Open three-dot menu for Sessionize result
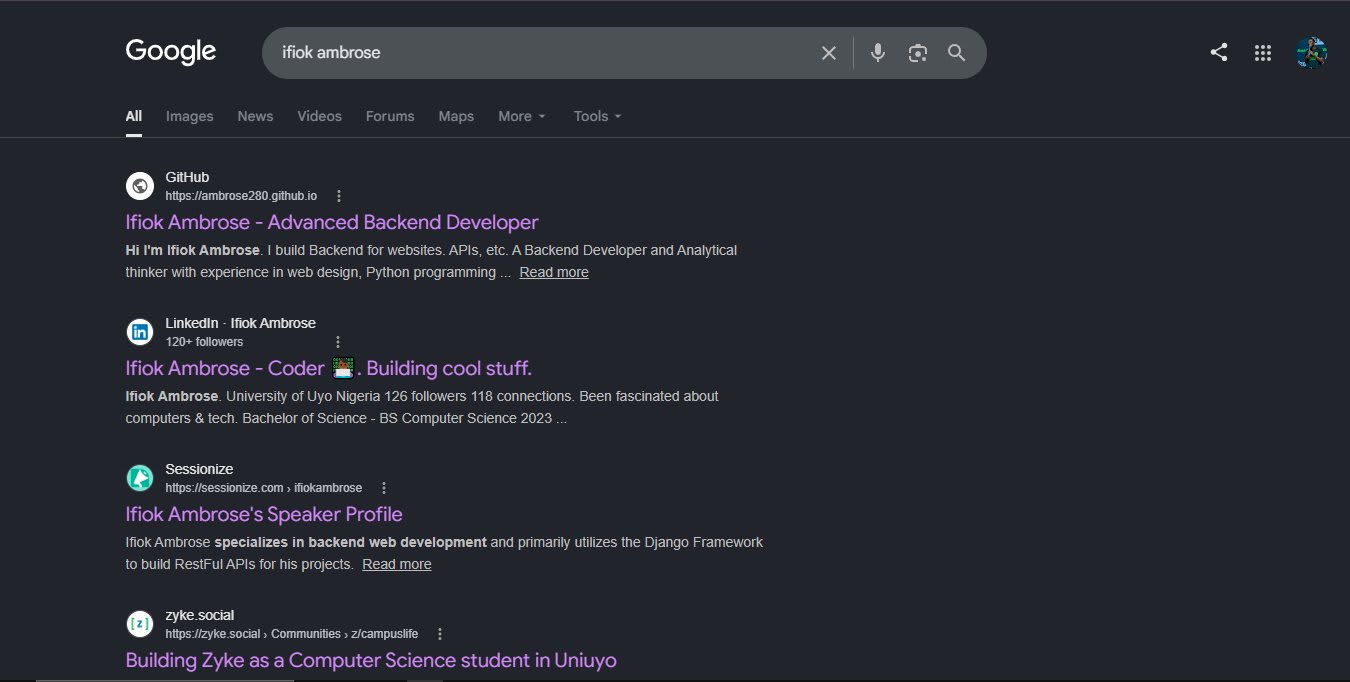The width and height of the screenshot is (1350, 682). (384, 488)
